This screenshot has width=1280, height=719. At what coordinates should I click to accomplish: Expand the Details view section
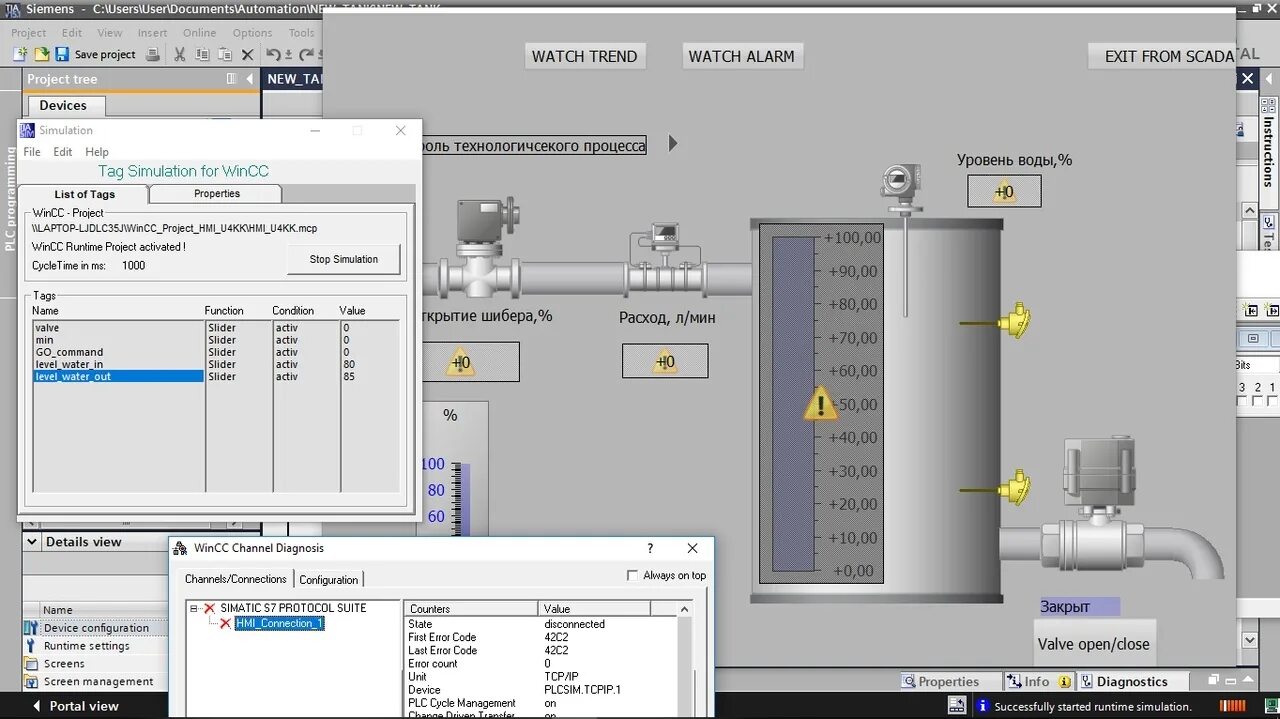point(33,542)
